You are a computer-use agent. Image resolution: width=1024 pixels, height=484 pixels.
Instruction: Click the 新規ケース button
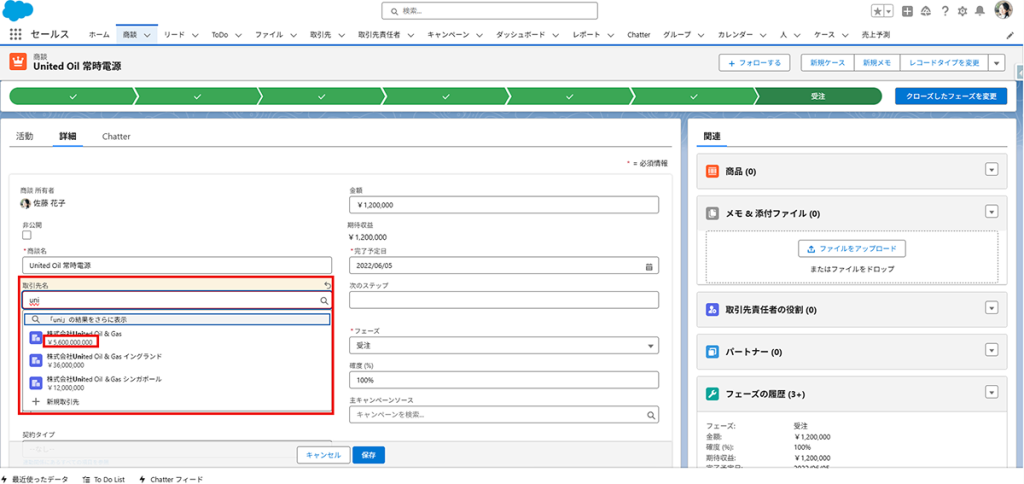pos(827,63)
